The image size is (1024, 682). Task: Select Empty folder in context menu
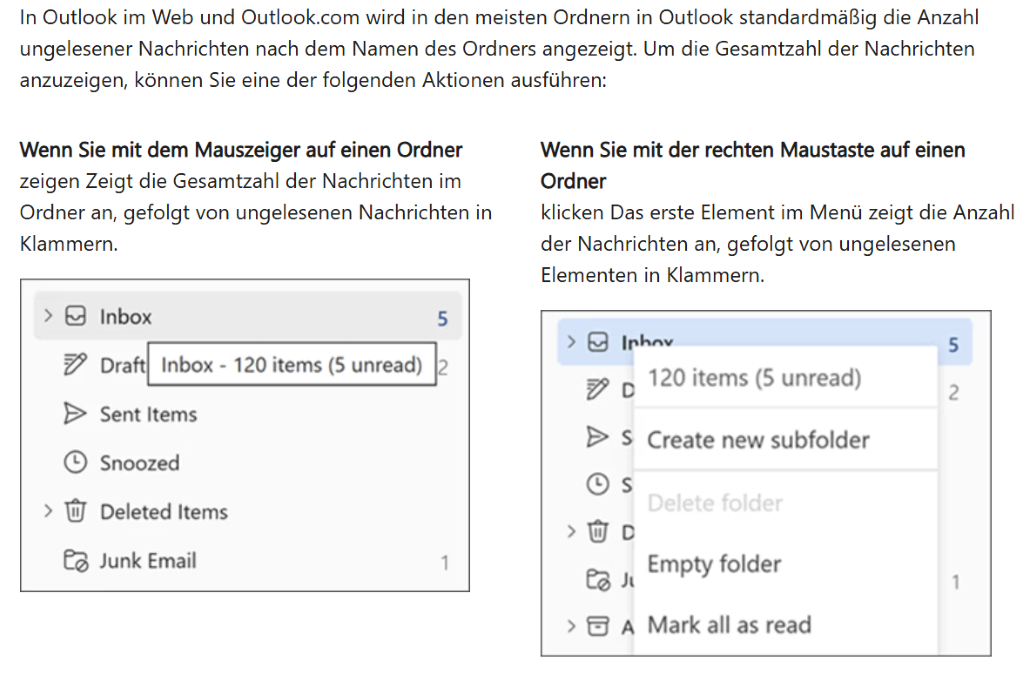coord(714,564)
